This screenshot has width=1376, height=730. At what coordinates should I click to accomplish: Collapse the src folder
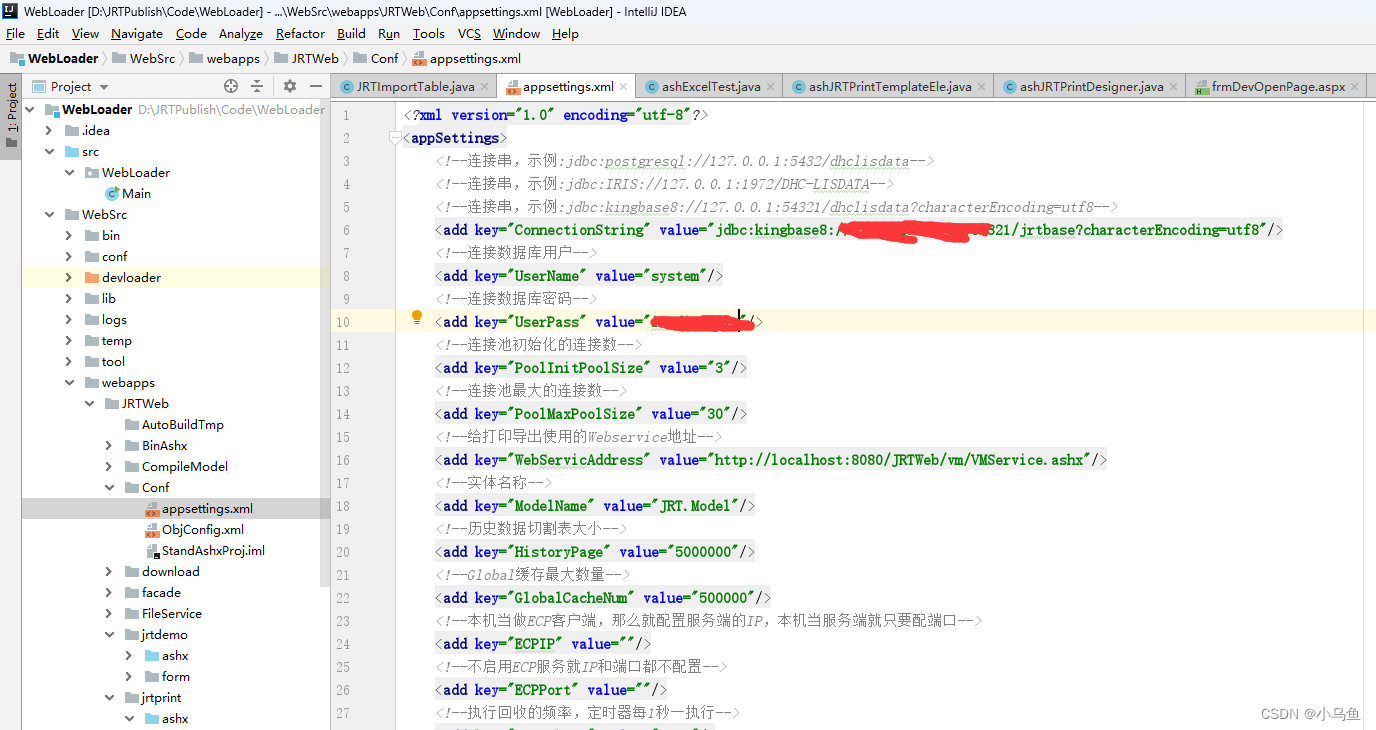pos(49,151)
